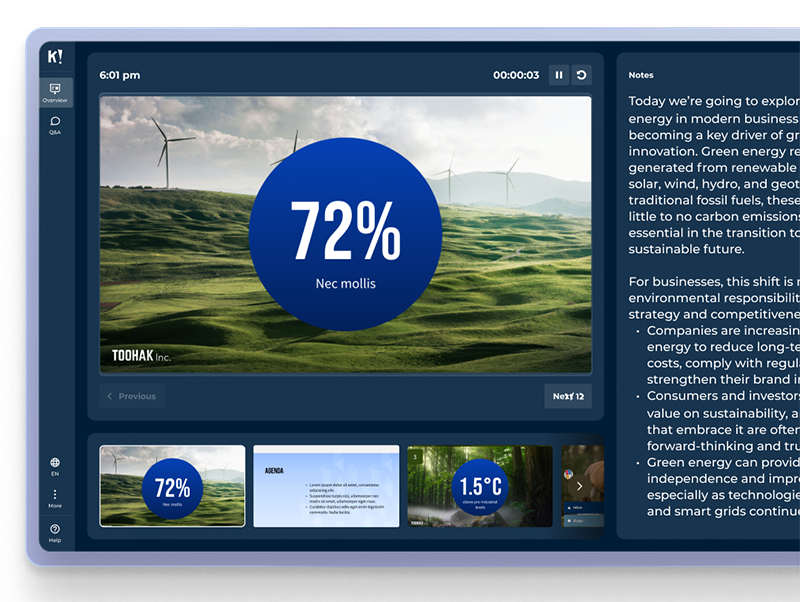Select the 72% Nec mollis slide thumbnail
This screenshot has width=800, height=602.
[172, 486]
